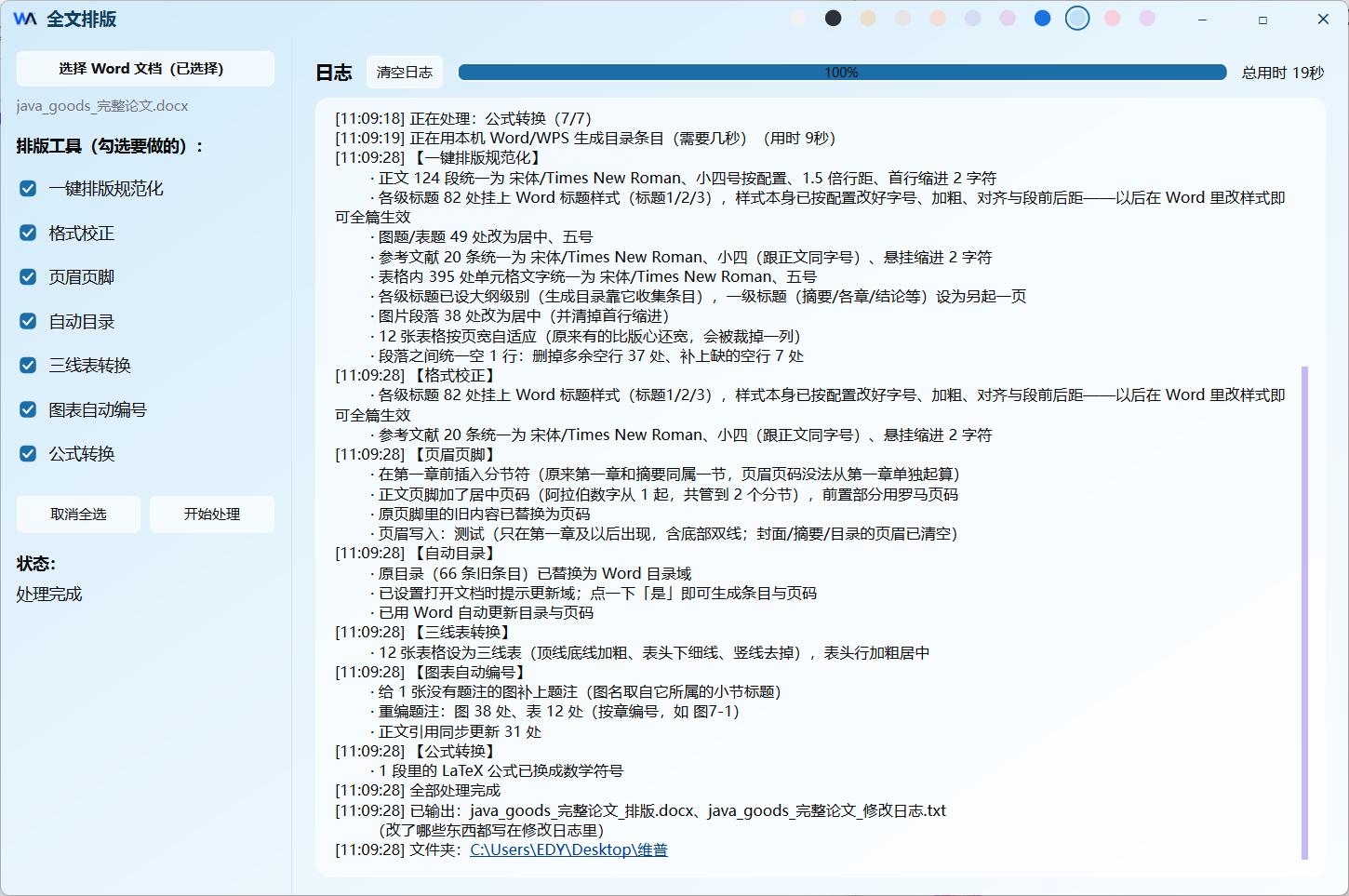Choose the beige theme color swatch

click(868, 18)
